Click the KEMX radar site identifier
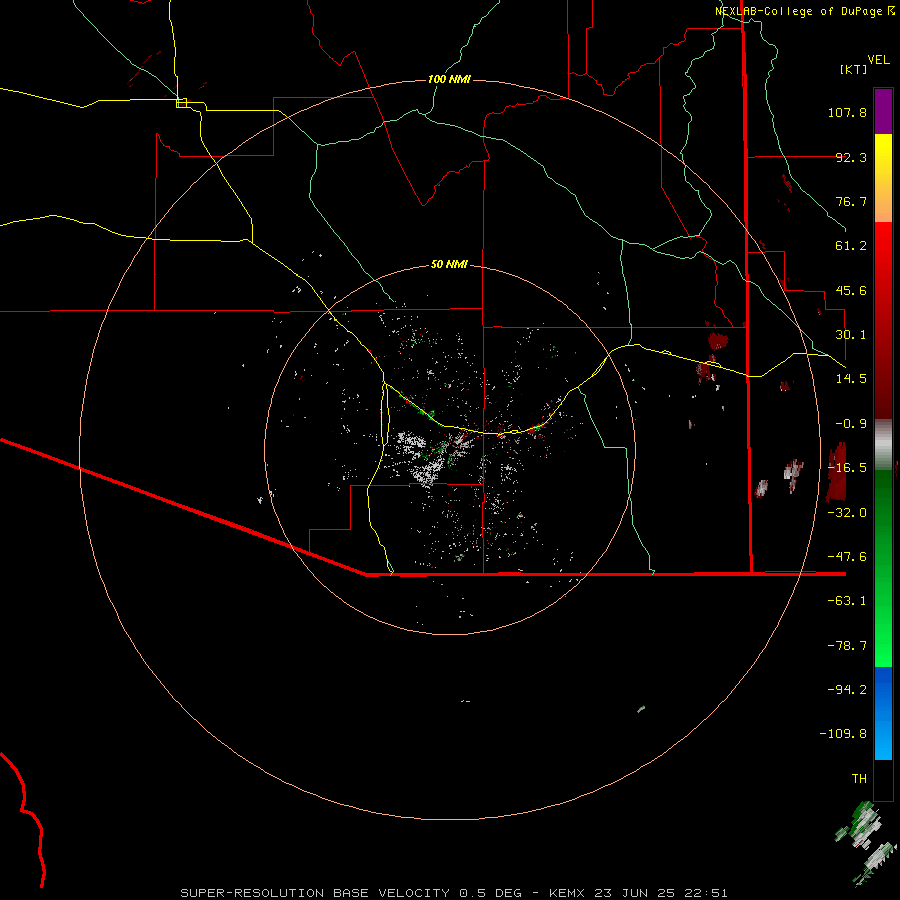 click(568, 893)
